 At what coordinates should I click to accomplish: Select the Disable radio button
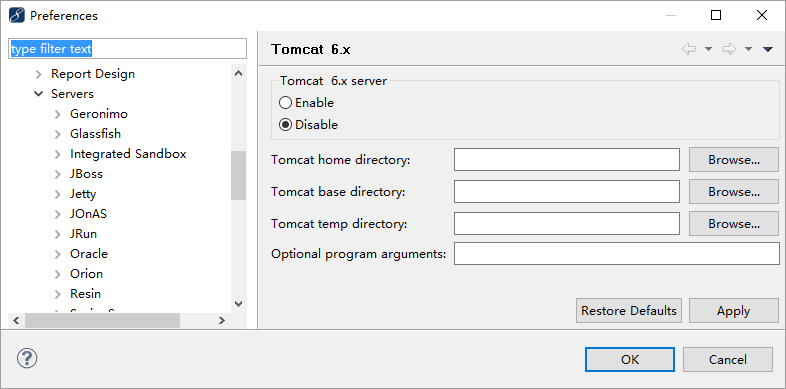click(x=285, y=125)
